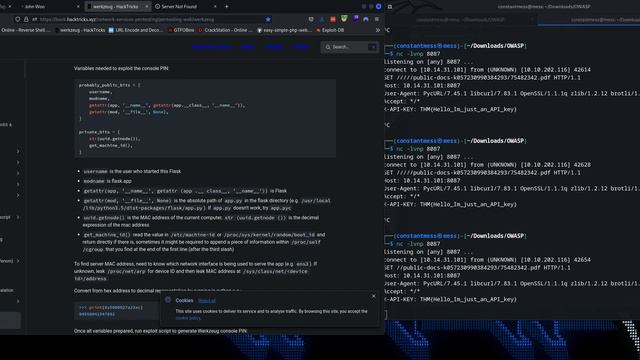Open a new browser tab with plus

tap(227, 7)
